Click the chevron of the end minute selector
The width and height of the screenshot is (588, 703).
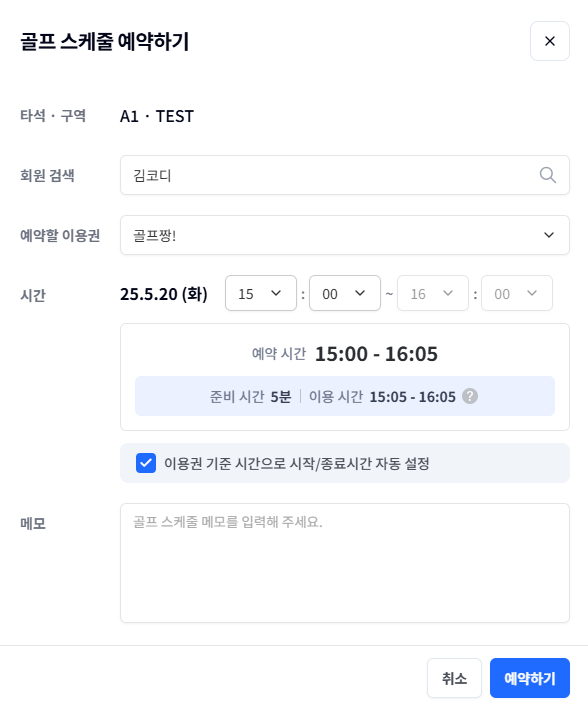(x=531, y=293)
